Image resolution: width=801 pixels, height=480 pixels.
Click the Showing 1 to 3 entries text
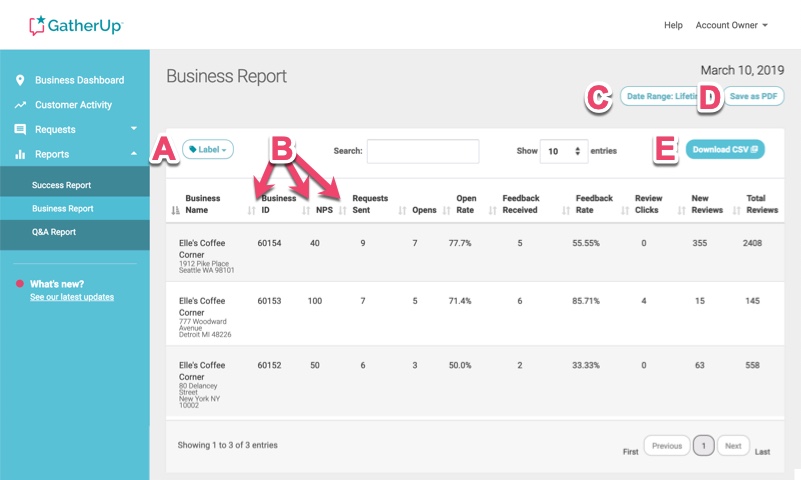point(227,445)
